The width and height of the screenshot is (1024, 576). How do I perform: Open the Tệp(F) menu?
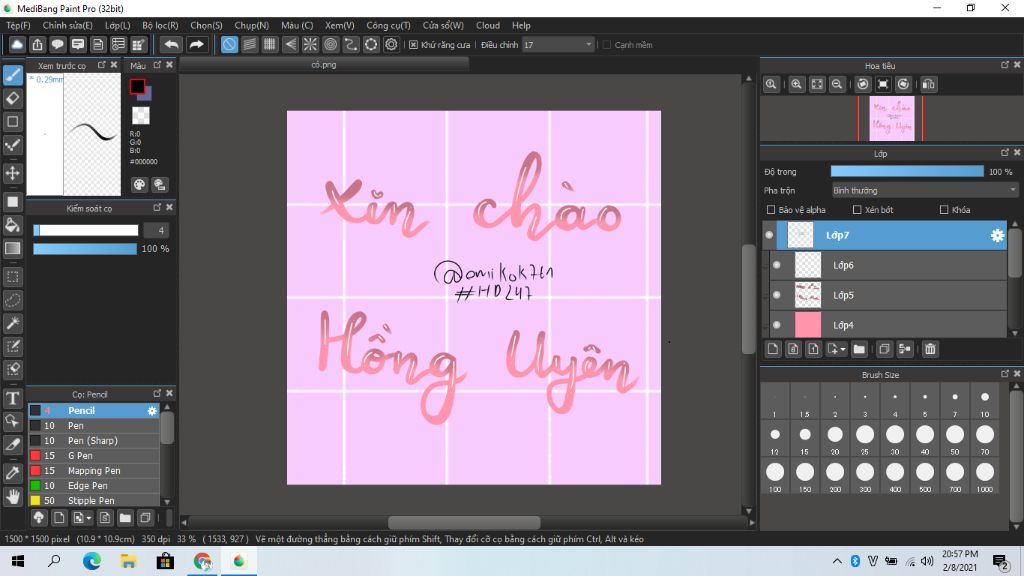coord(18,25)
